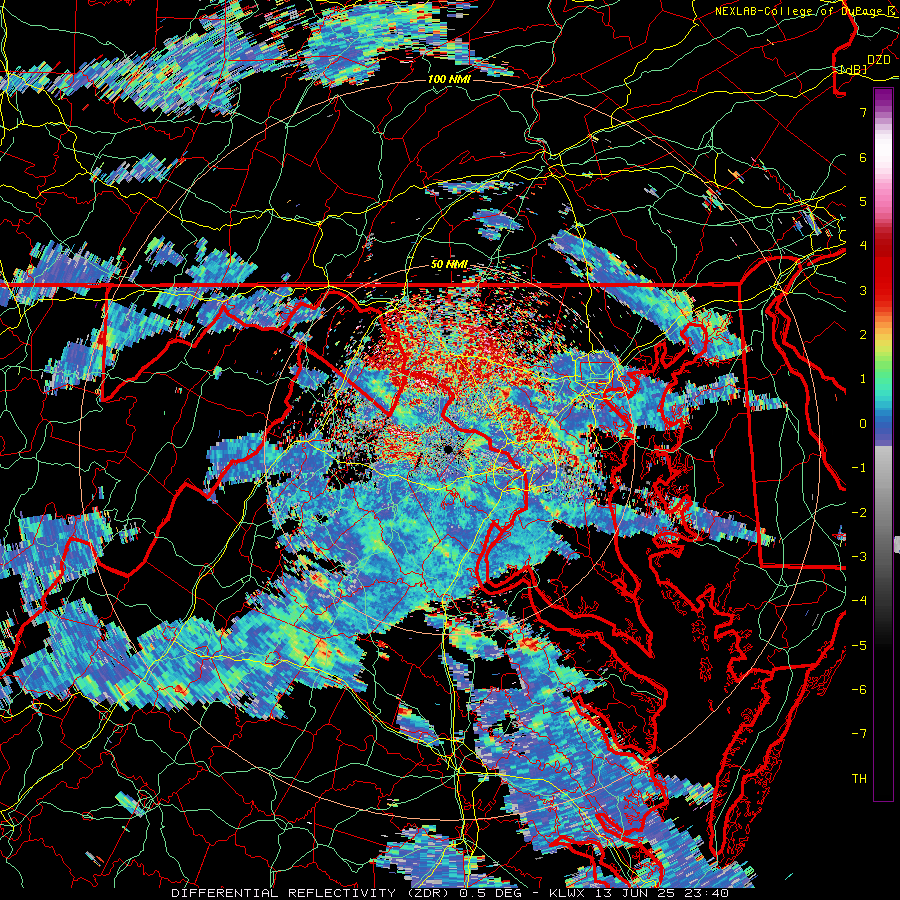900x900 pixels.
Task: Select the 0 value on the scale
Action: pos(863,424)
